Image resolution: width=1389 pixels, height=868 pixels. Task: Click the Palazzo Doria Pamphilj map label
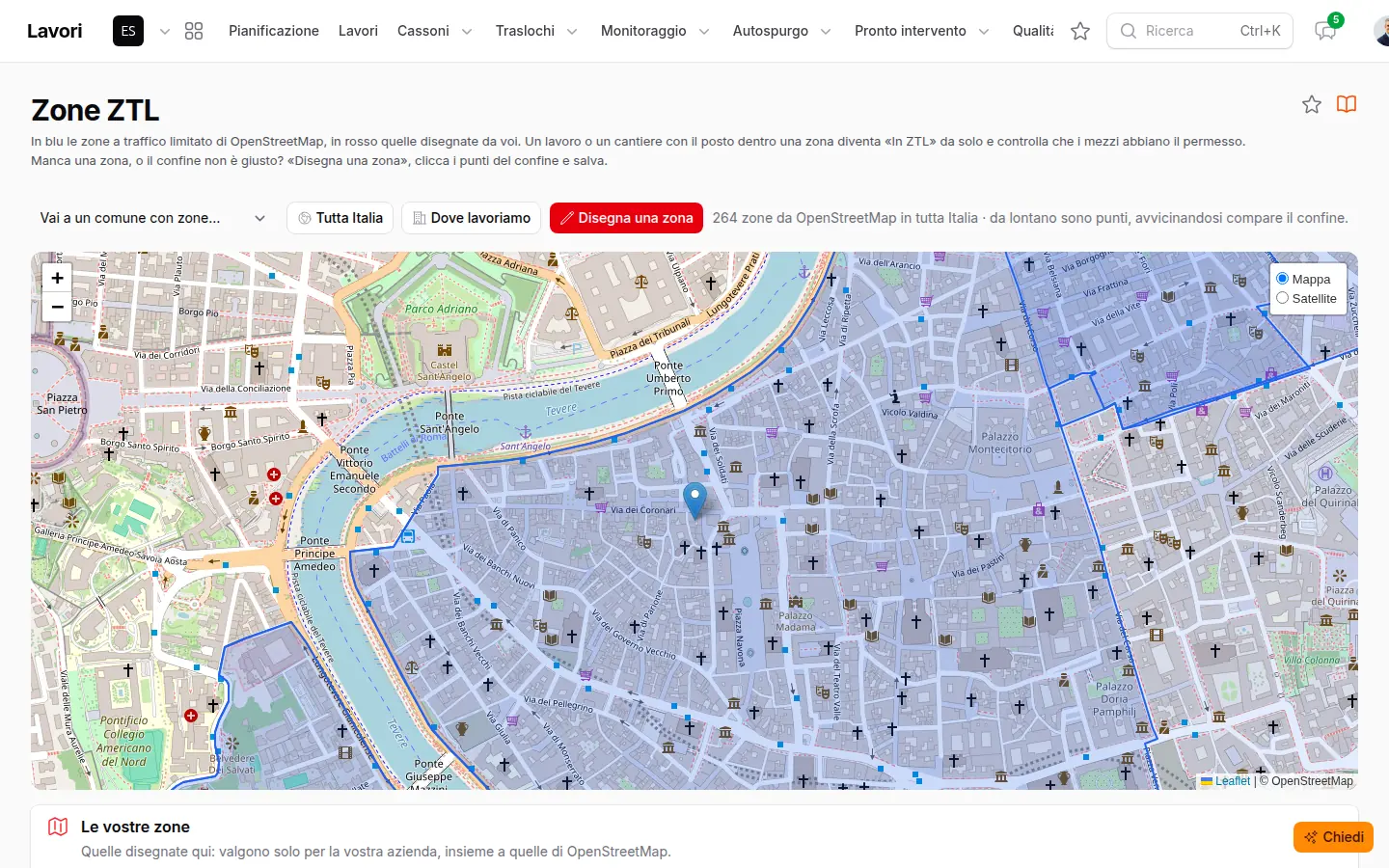pyautogui.click(x=1114, y=699)
